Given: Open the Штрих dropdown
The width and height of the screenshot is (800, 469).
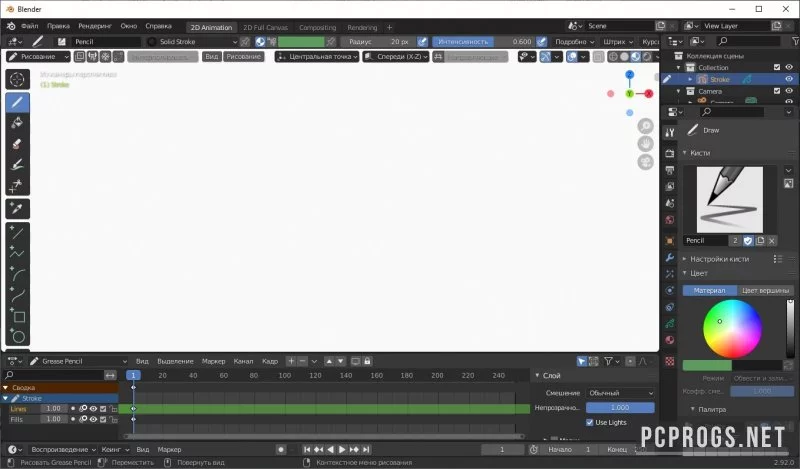Looking at the screenshot, I should click(618, 42).
